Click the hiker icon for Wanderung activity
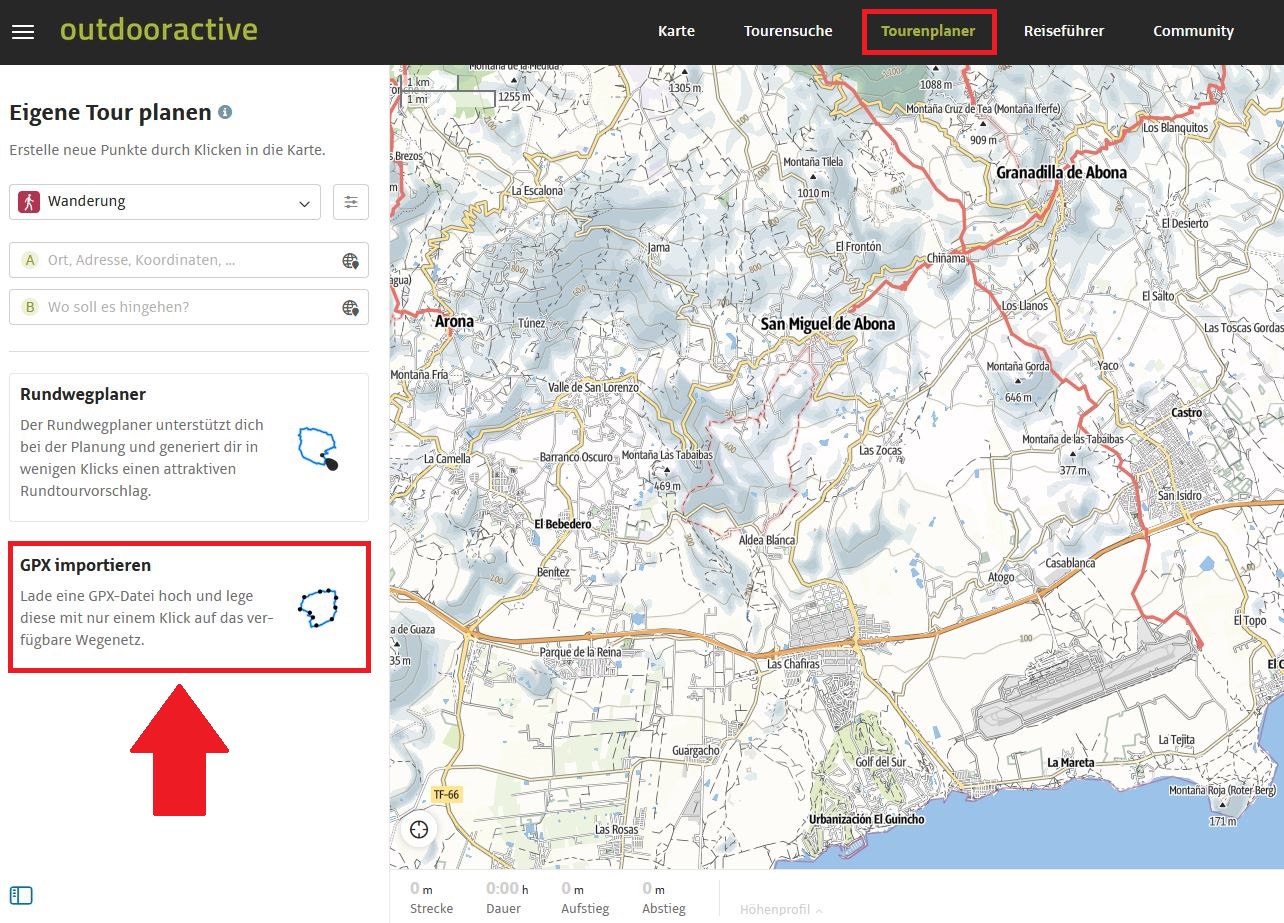Image resolution: width=1284 pixels, height=923 pixels. point(29,202)
